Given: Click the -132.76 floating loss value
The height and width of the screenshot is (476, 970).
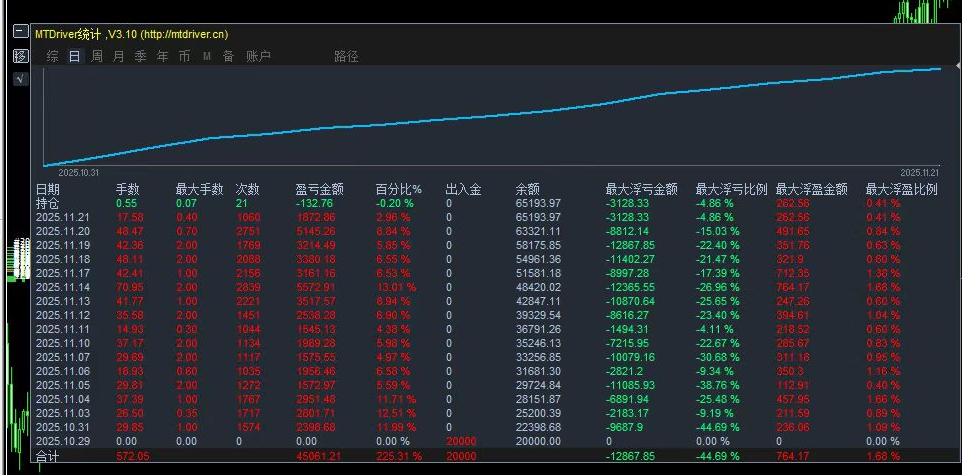Looking at the screenshot, I should [314, 203].
